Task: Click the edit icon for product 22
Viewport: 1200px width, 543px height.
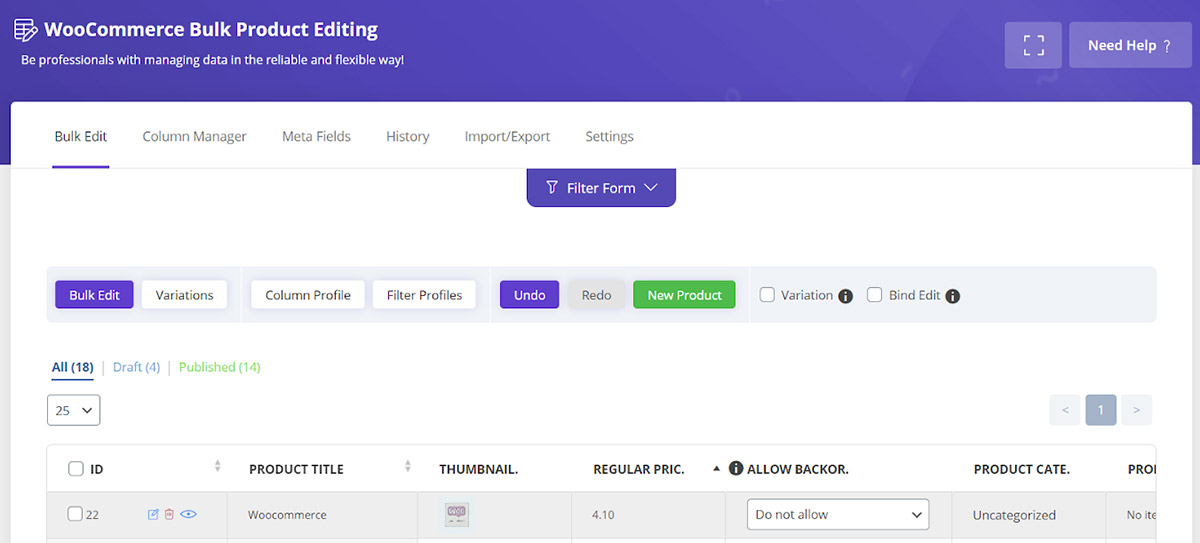Action: click(153, 514)
